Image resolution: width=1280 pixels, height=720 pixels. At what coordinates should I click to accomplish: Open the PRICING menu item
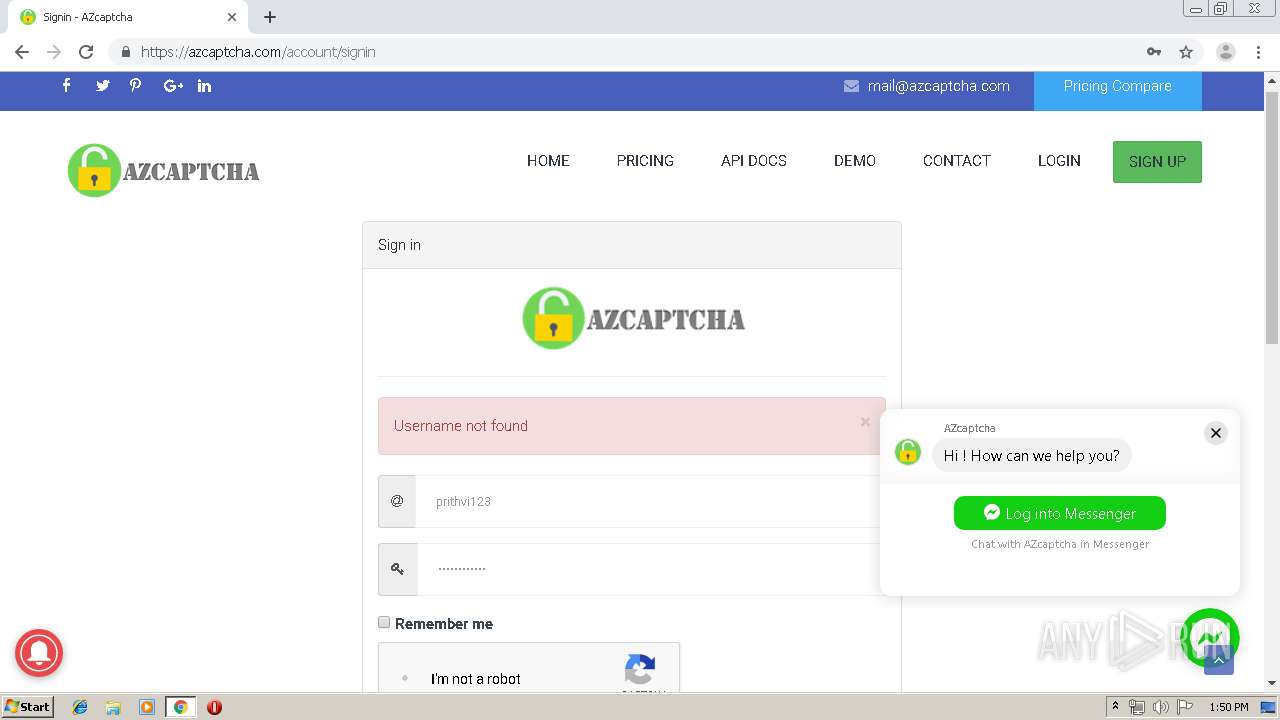[x=645, y=161]
